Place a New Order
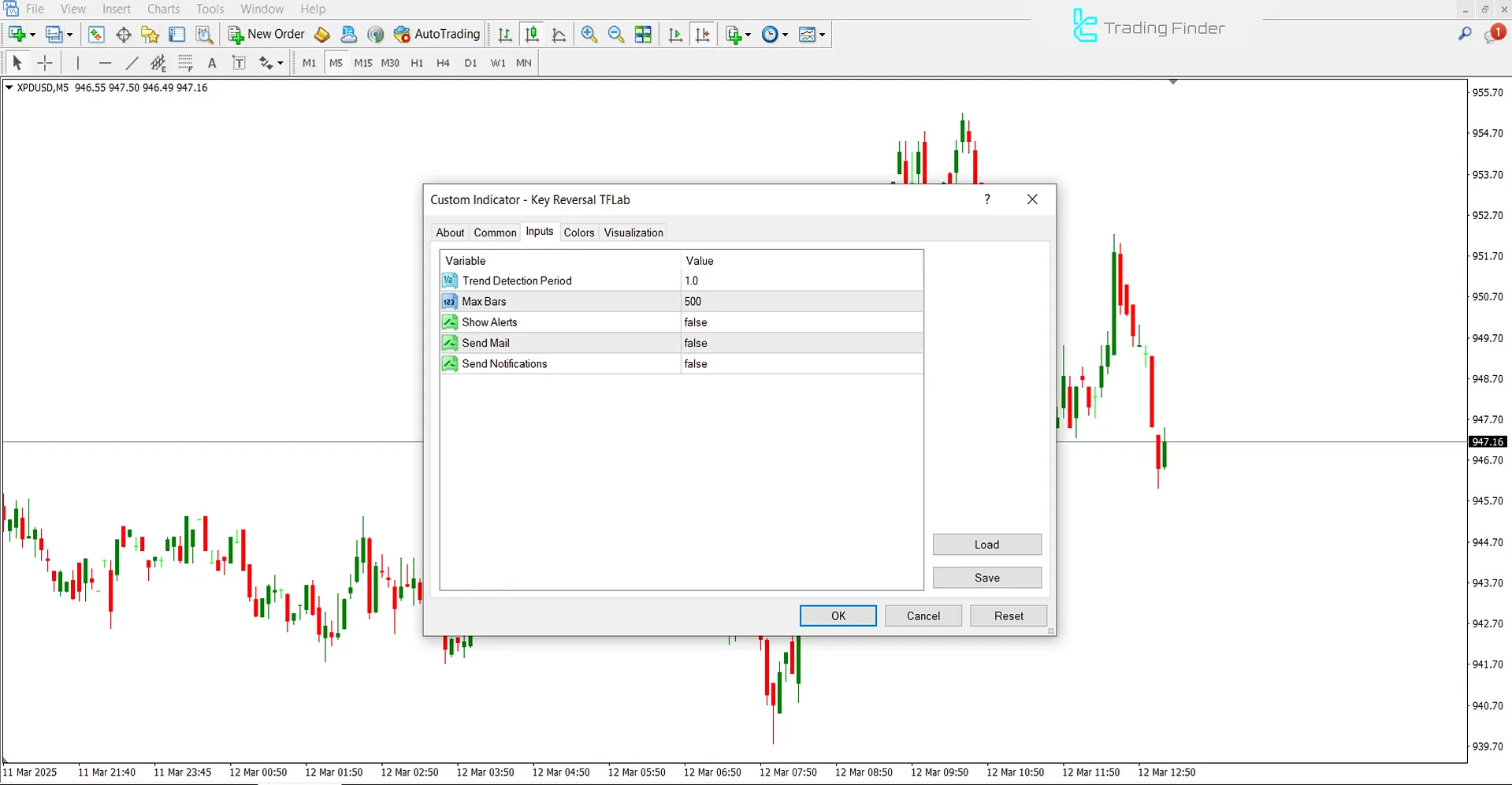The image size is (1512, 785). (x=266, y=34)
